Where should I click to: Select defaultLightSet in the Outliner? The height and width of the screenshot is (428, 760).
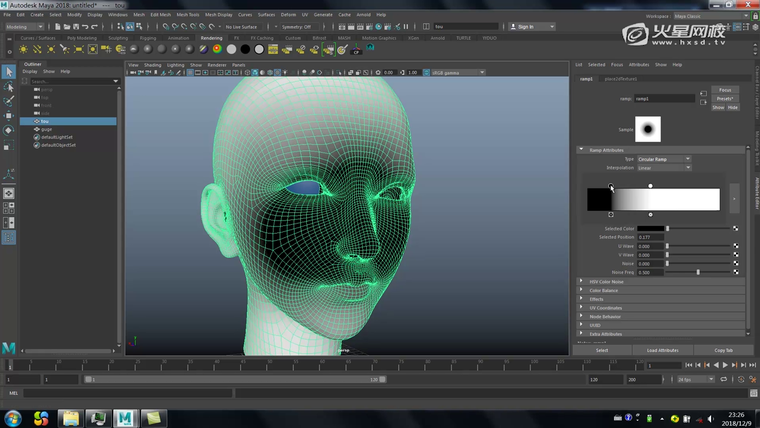click(57, 137)
